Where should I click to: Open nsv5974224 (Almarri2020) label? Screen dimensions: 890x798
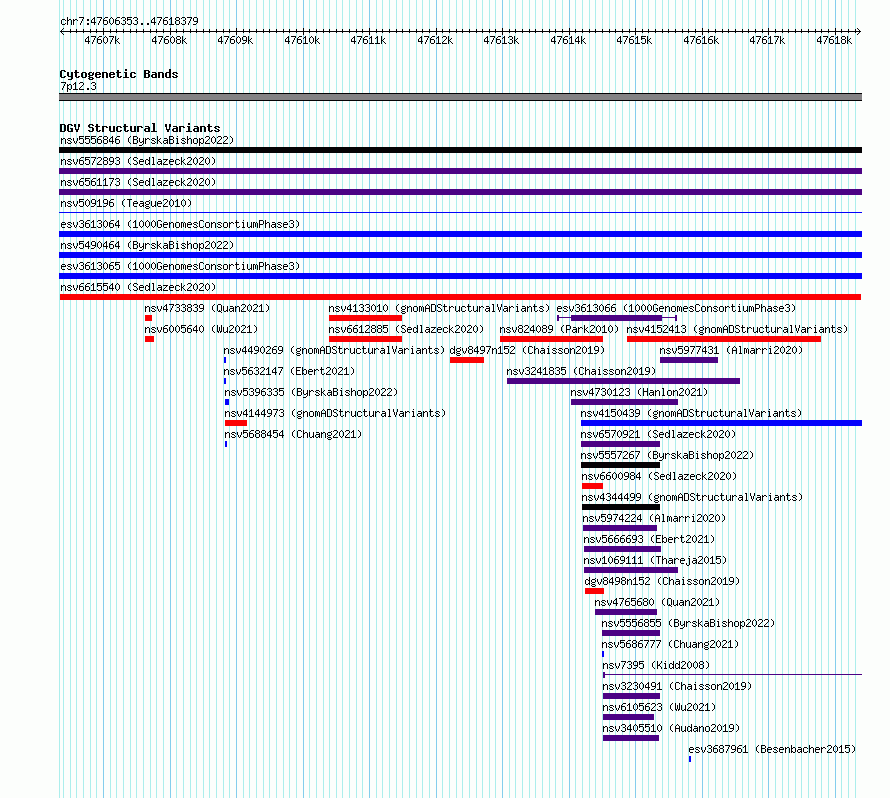pyautogui.click(x=654, y=518)
